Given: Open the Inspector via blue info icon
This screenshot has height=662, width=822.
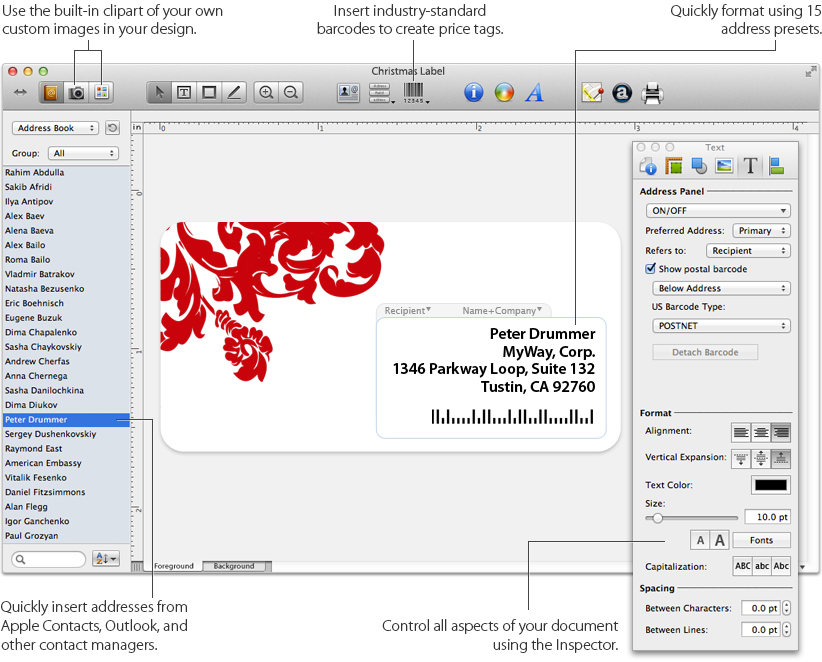Looking at the screenshot, I should 474,92.
